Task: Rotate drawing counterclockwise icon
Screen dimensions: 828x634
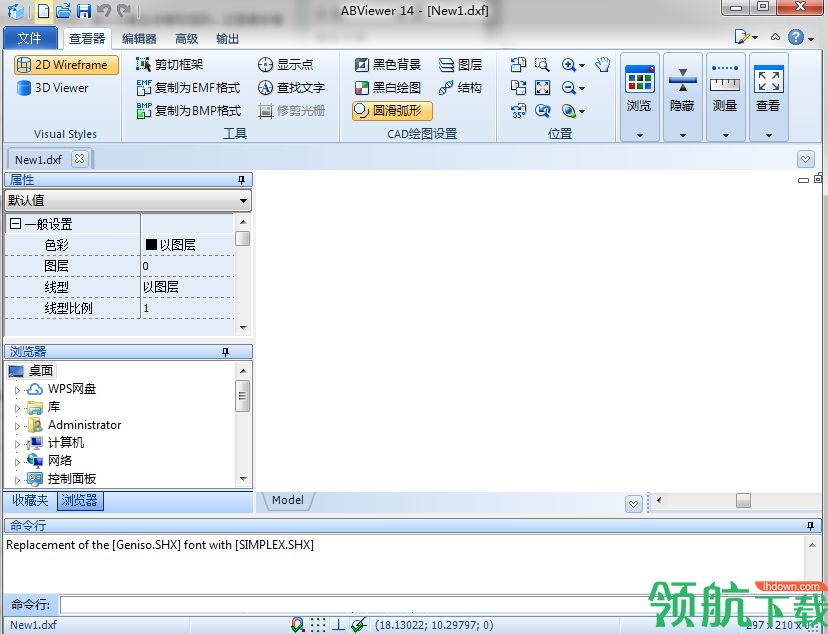Action: (x=518, y=64)
